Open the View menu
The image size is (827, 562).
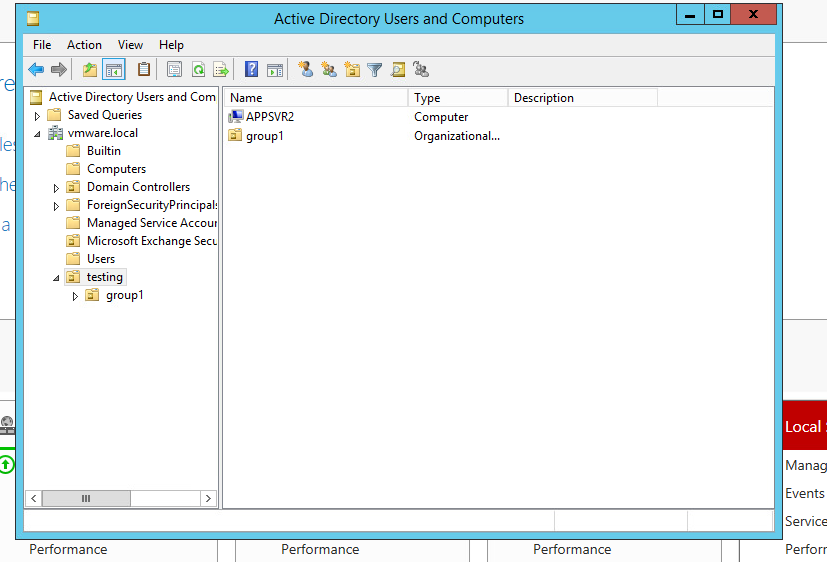coord(130,45)
